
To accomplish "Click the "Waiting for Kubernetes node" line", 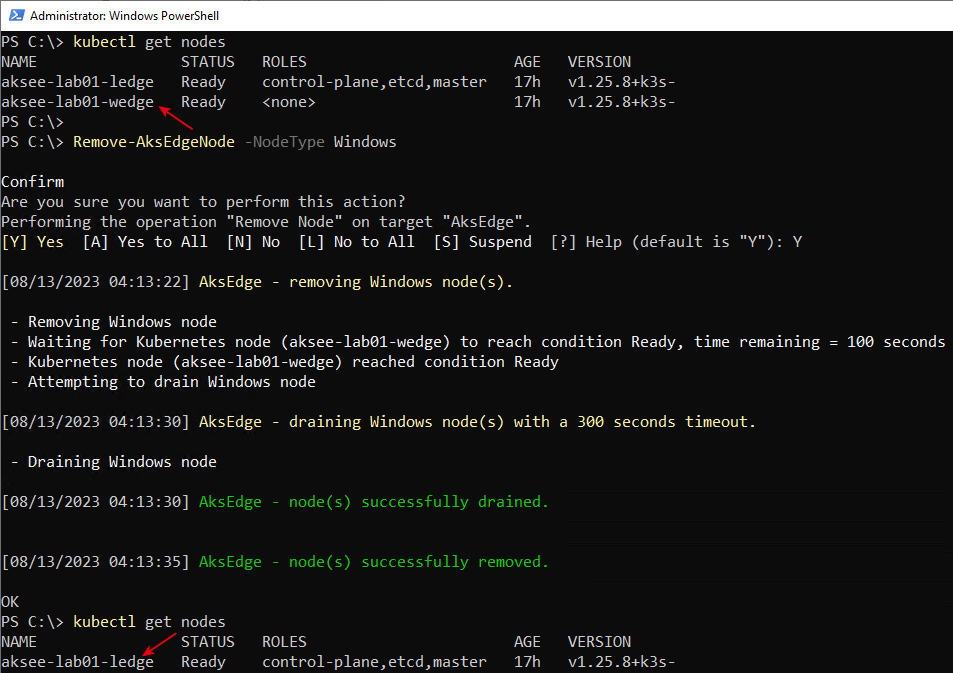I will (478, 342).
